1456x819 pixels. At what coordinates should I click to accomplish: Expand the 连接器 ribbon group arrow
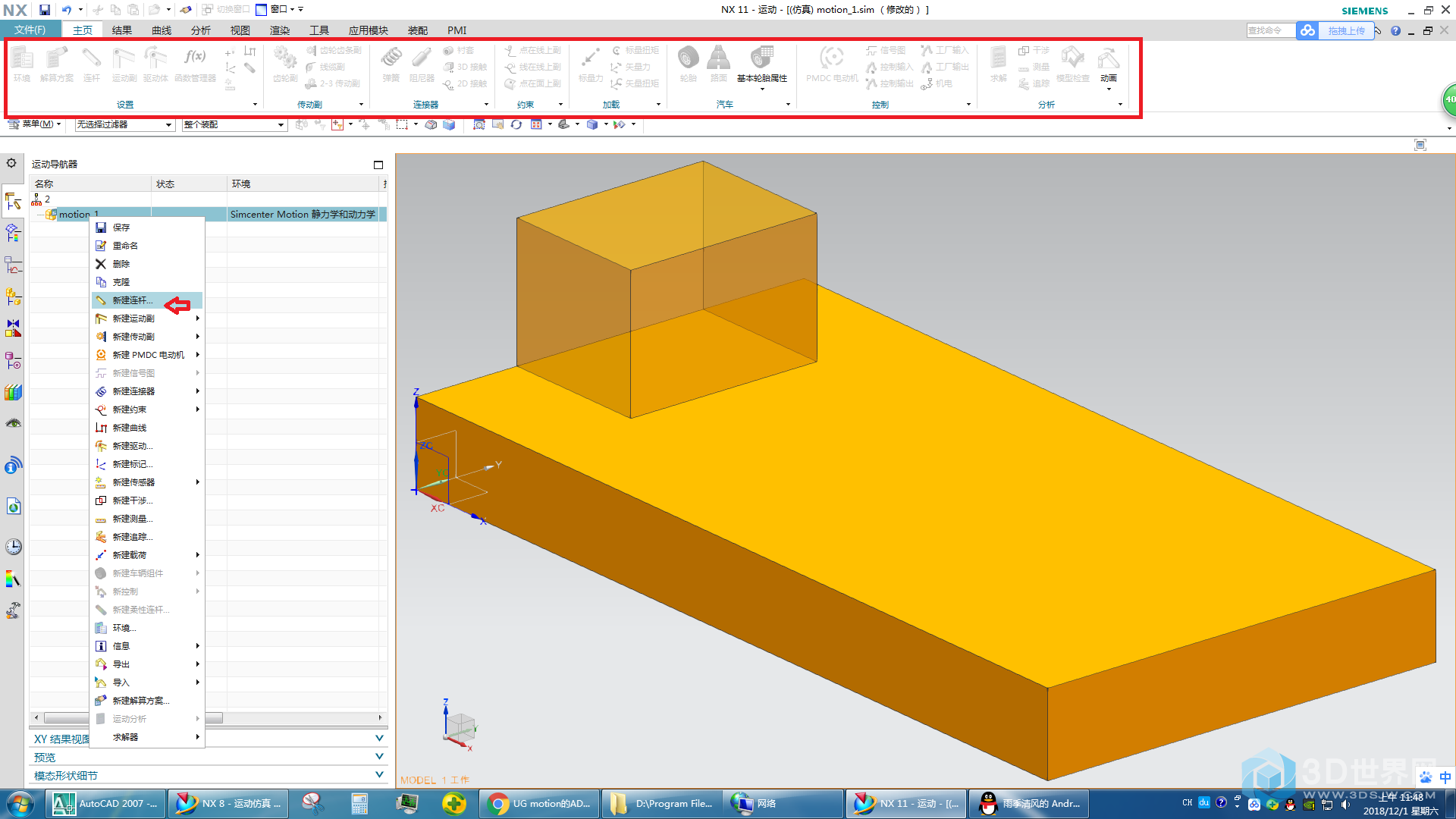coord(486,105)
